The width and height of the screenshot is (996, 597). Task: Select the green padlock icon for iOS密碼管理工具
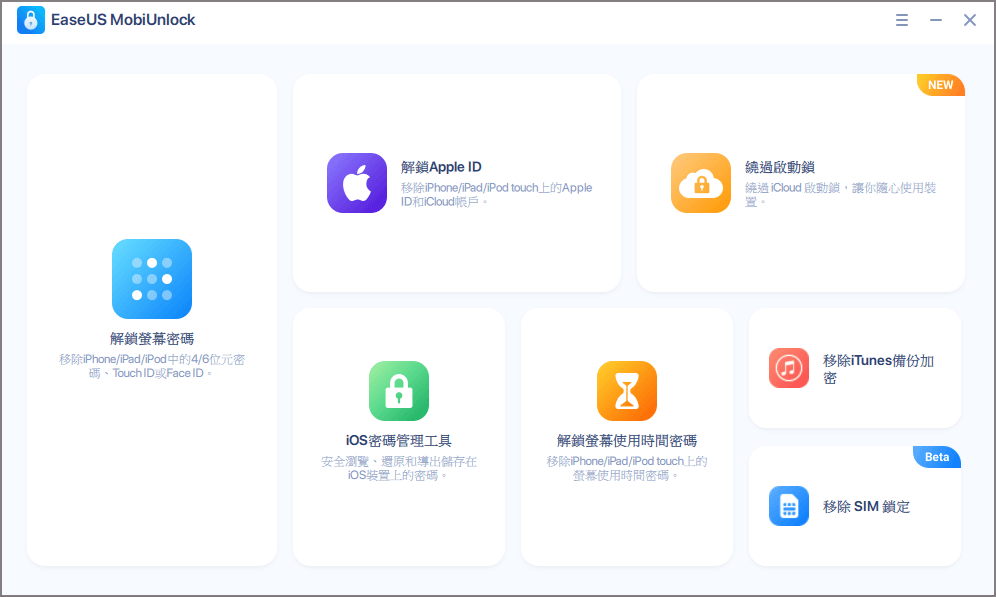coord(398,391)
